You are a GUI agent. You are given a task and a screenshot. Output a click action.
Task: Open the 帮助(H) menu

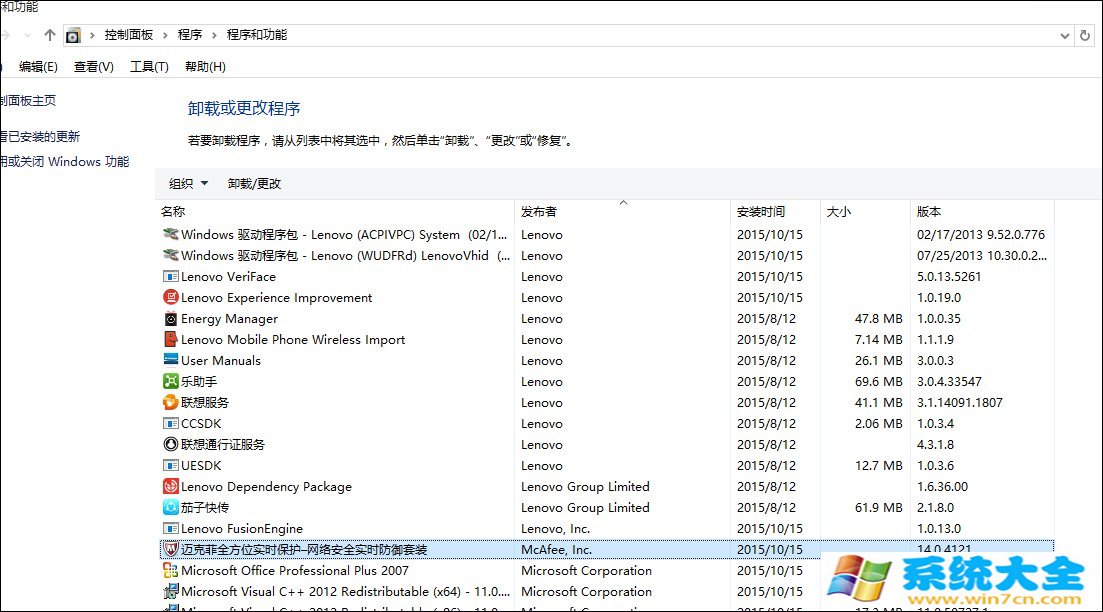pyautogui.click(x=205, y=67)
